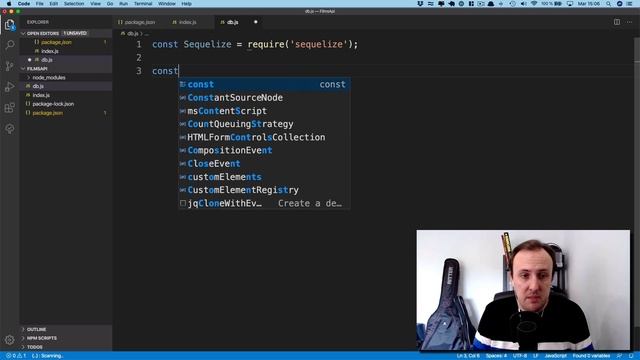Screen dimensions: 640x360
Task: Open the Run menu
Action: [123, 4]
